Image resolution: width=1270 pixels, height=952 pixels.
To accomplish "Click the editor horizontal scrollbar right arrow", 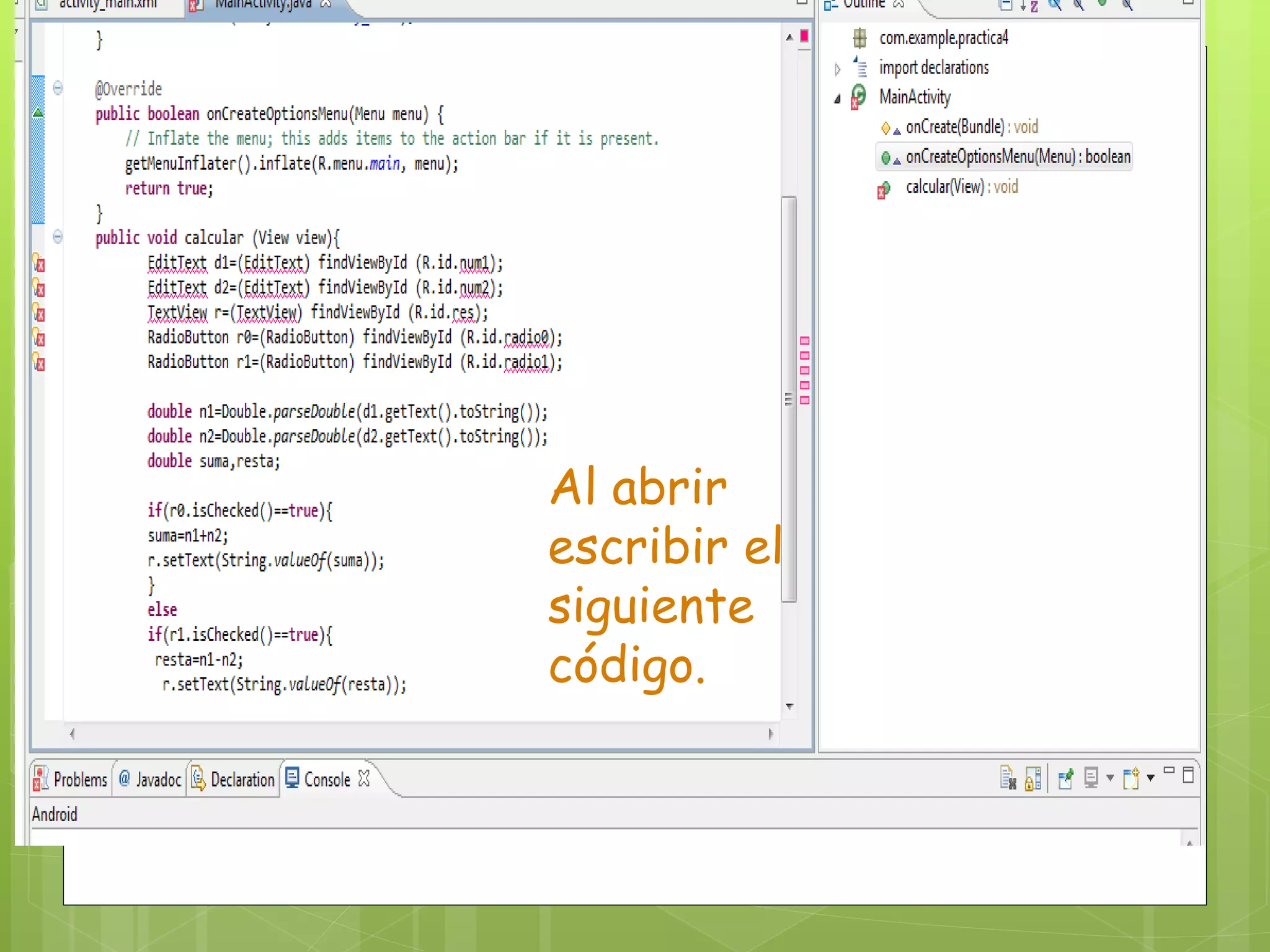I will [x=770, y=734].
